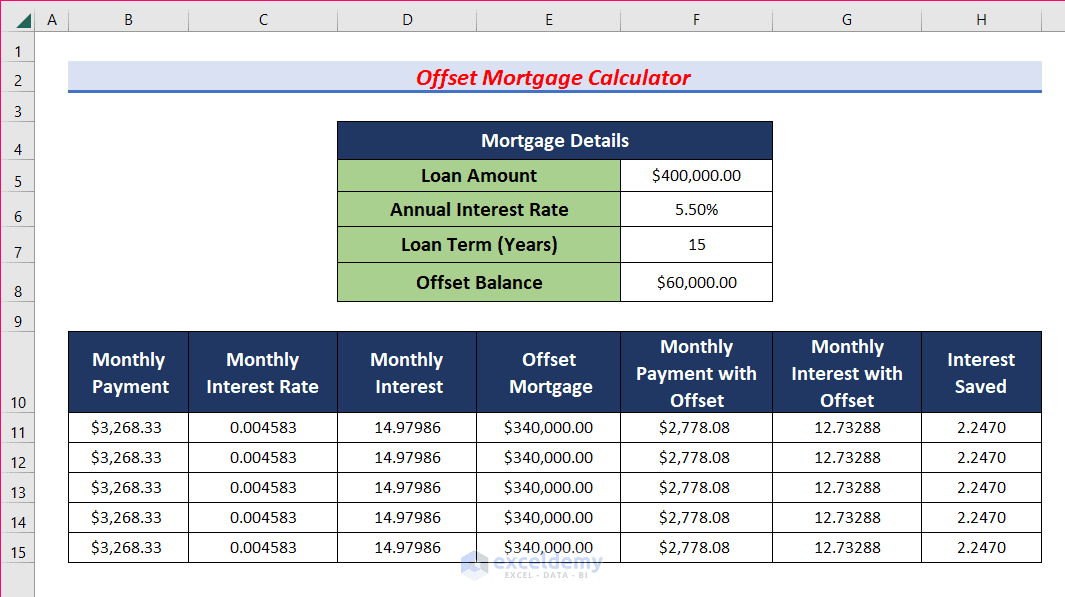Click the Interest Saved heading cell
Image resolution: width=1065 pixels, height=597 pixels.
[x=981, y=372]
